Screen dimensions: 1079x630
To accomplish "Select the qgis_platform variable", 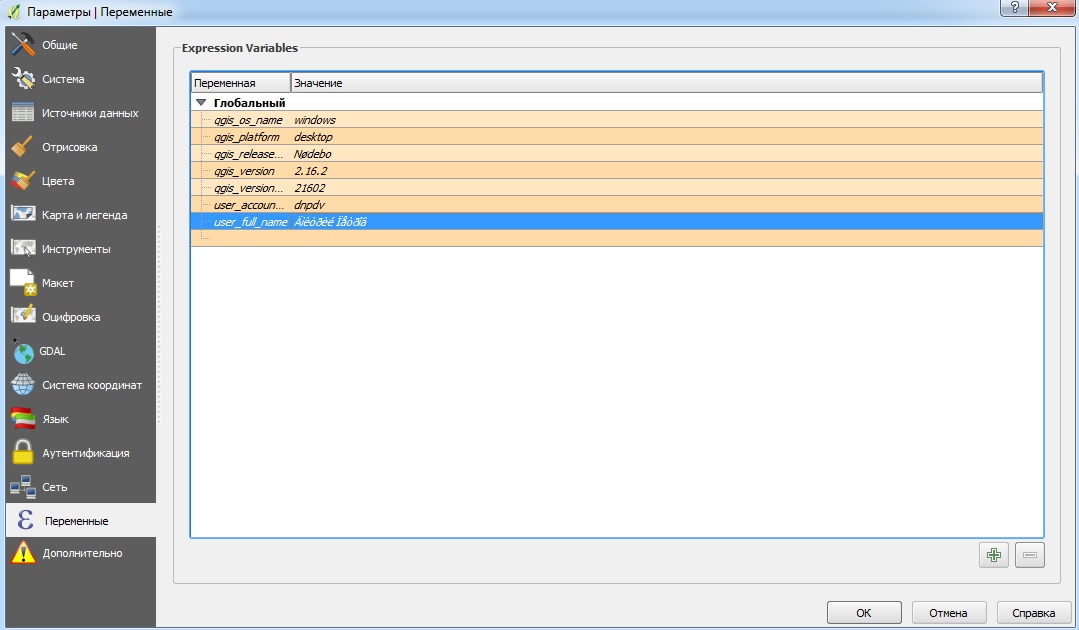I will click(246, 137).
